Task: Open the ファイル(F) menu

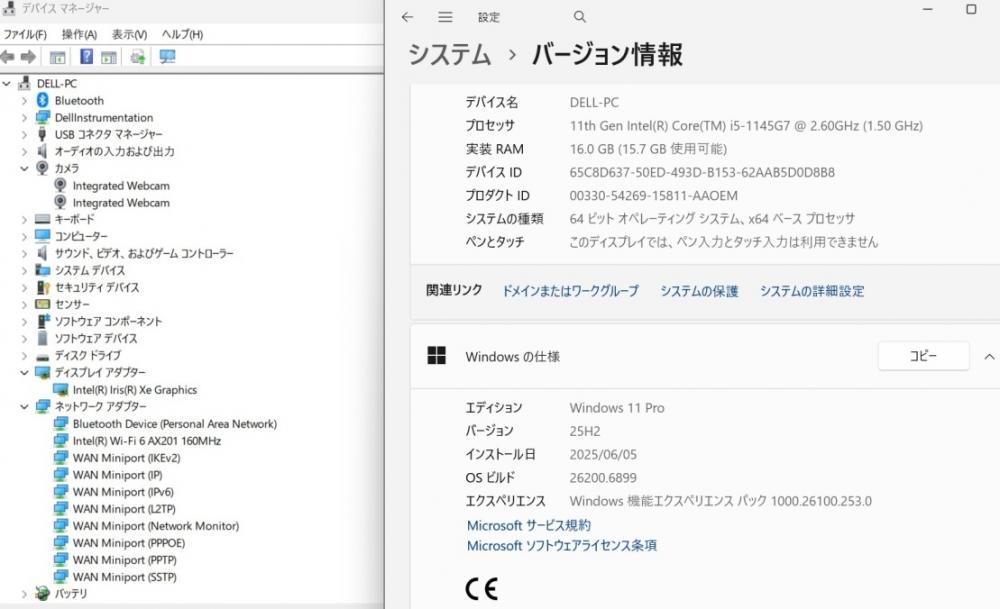Action: (25, 34)
